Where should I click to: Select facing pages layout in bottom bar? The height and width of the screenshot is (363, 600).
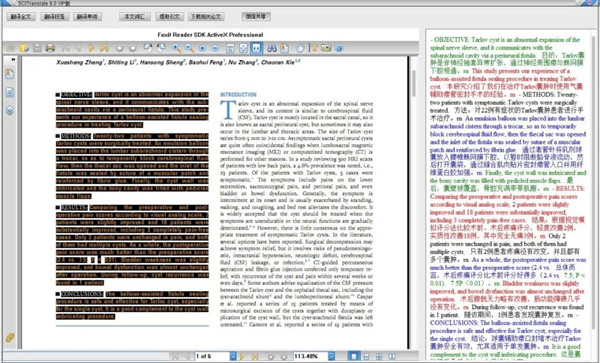pyautogui.click(x=379, y=356)
